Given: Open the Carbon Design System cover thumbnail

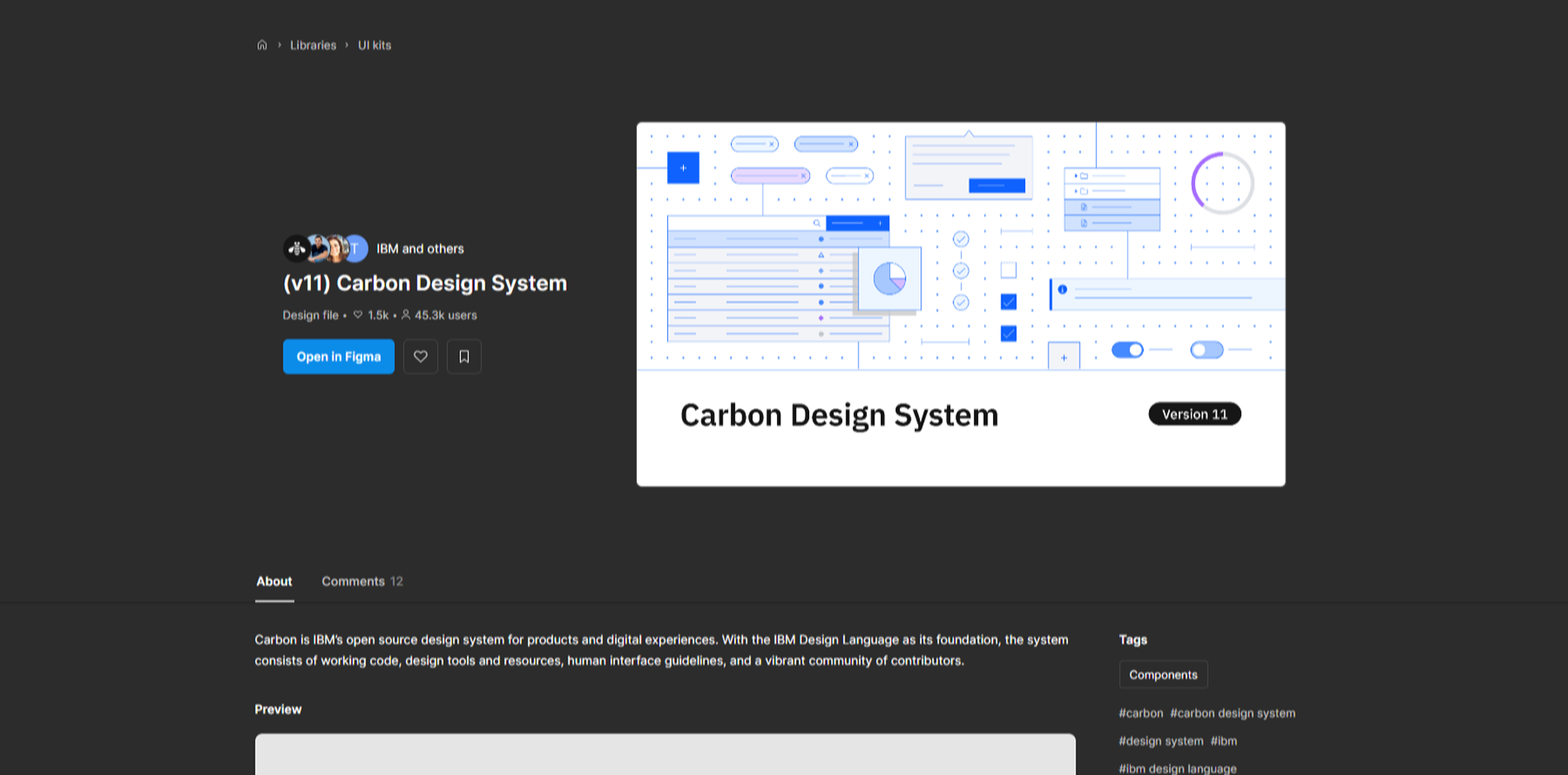Looking at the screenshot, I should click(961, 304).
